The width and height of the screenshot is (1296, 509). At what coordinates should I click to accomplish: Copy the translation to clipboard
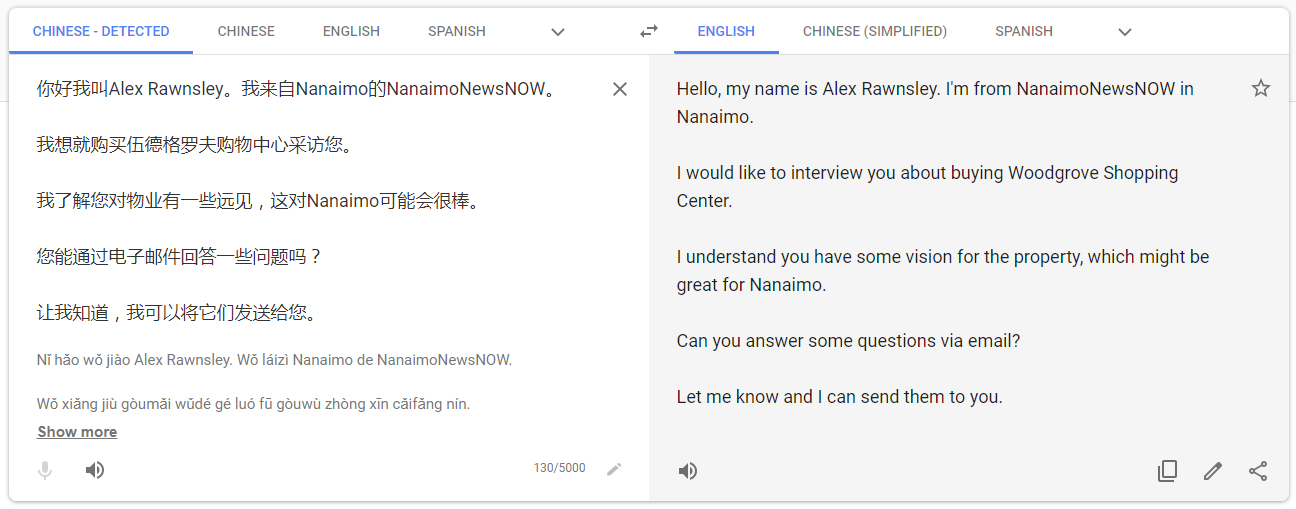(1167, 471)
